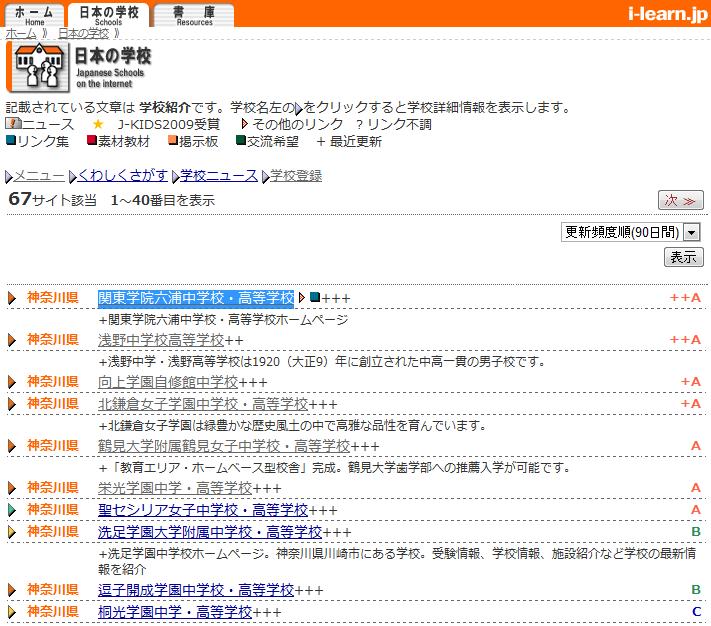The width and height of the screenshot is (711, 626).
Task: Click the Japanese Schools schoolhouse logo
Action: [38, 66]
